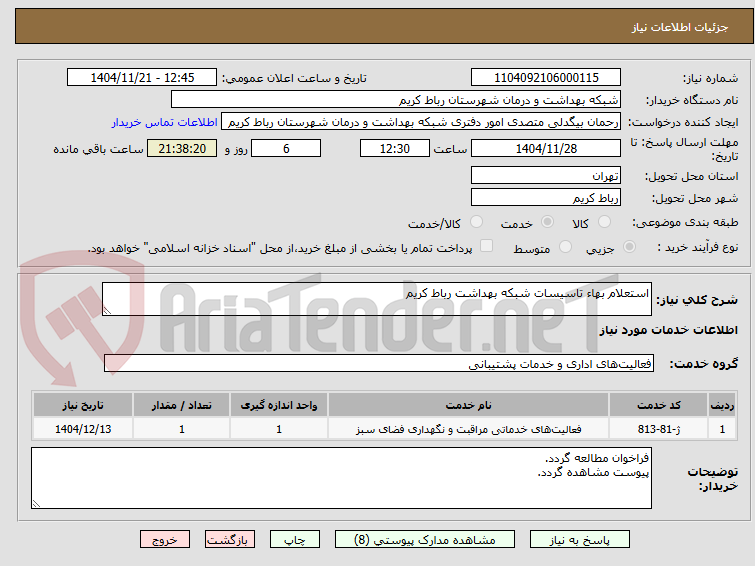The width and height of the screenshot is (755, 566).
Task: Click the تاریخ نیاز column header
Action: tap(83, 405)
